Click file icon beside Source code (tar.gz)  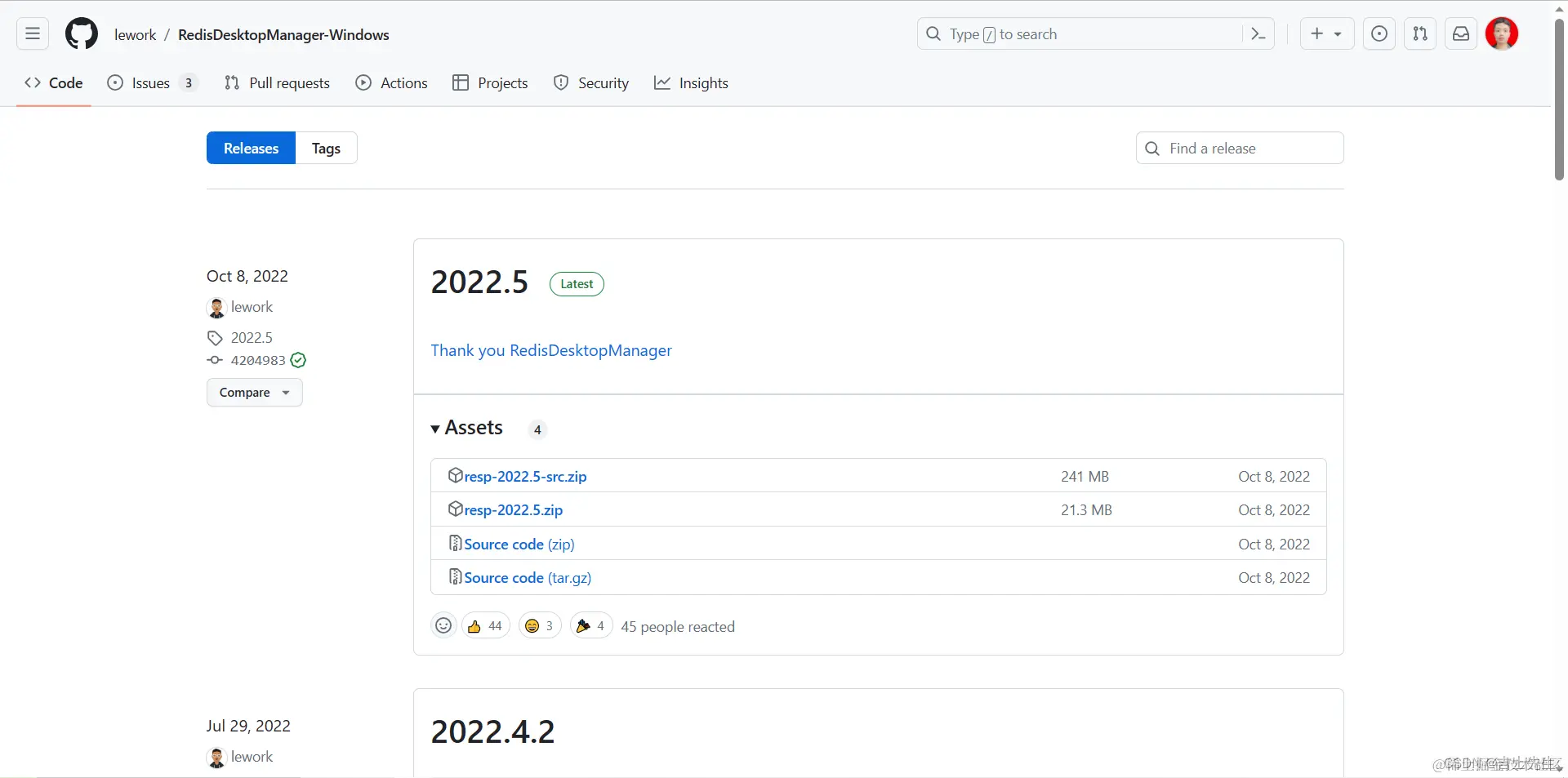(x=456, y=576)
